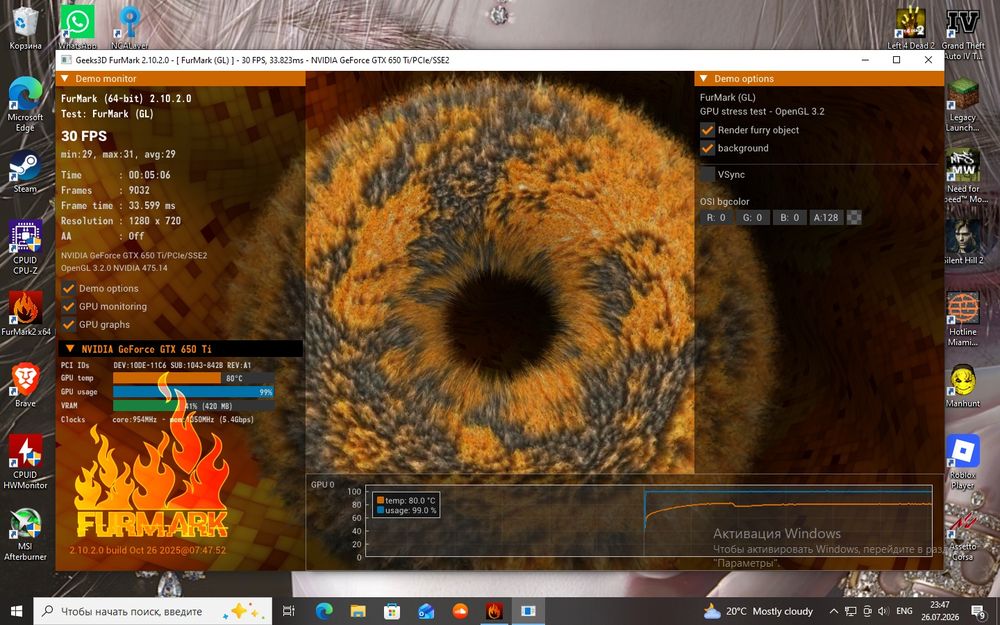Viewport: 1000px width, 625px height.
Task: Open the Silent Hill 2 desktop shortcut
Action: pos(962,242)
